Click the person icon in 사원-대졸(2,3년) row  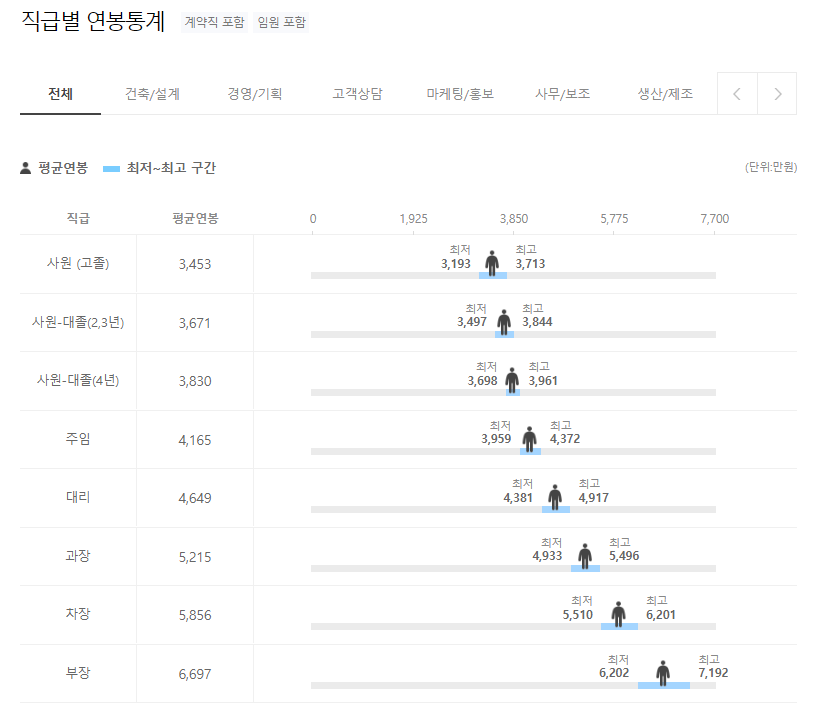504,322
